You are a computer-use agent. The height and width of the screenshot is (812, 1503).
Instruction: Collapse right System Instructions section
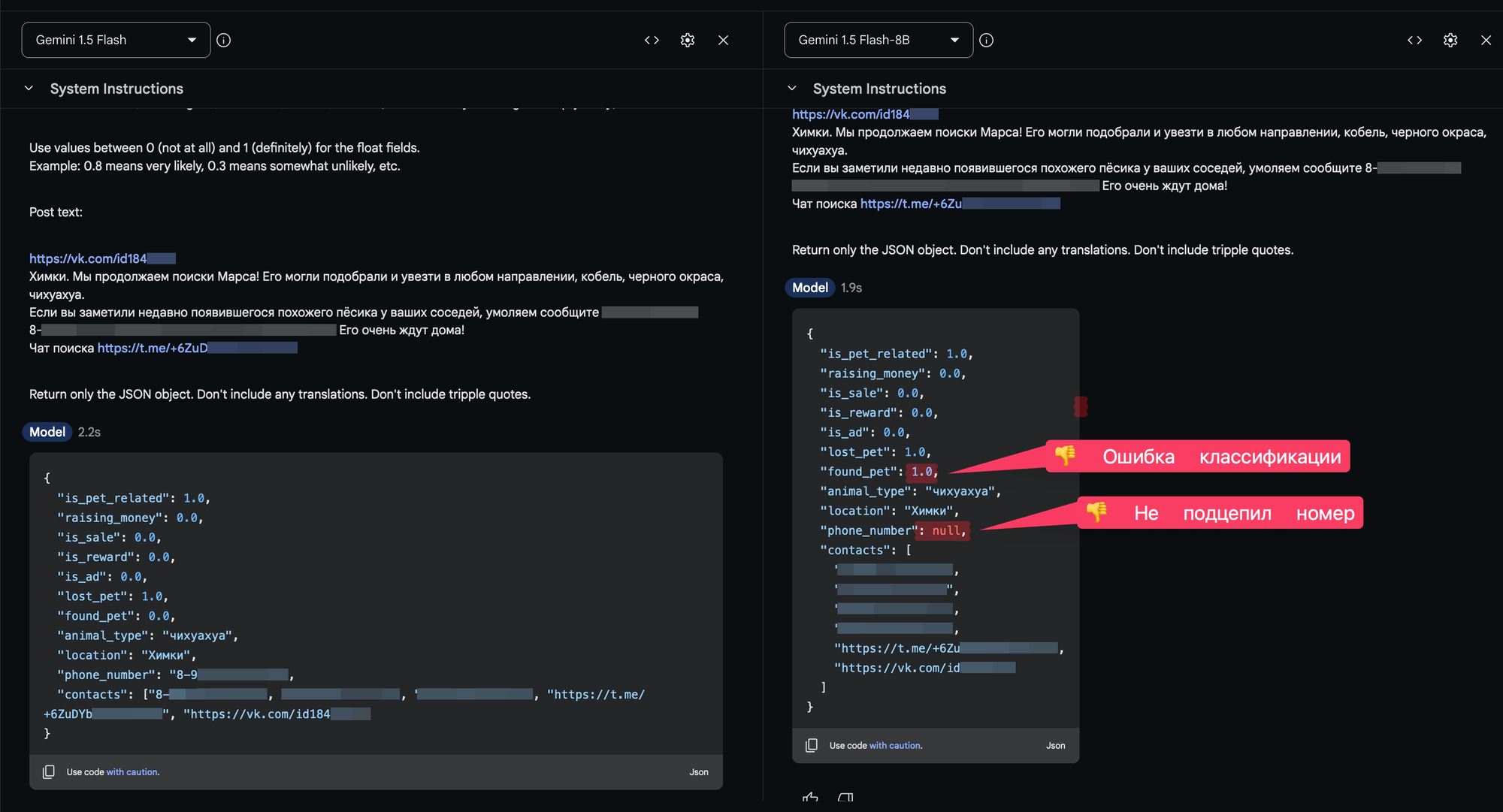[x=791, y=89]
